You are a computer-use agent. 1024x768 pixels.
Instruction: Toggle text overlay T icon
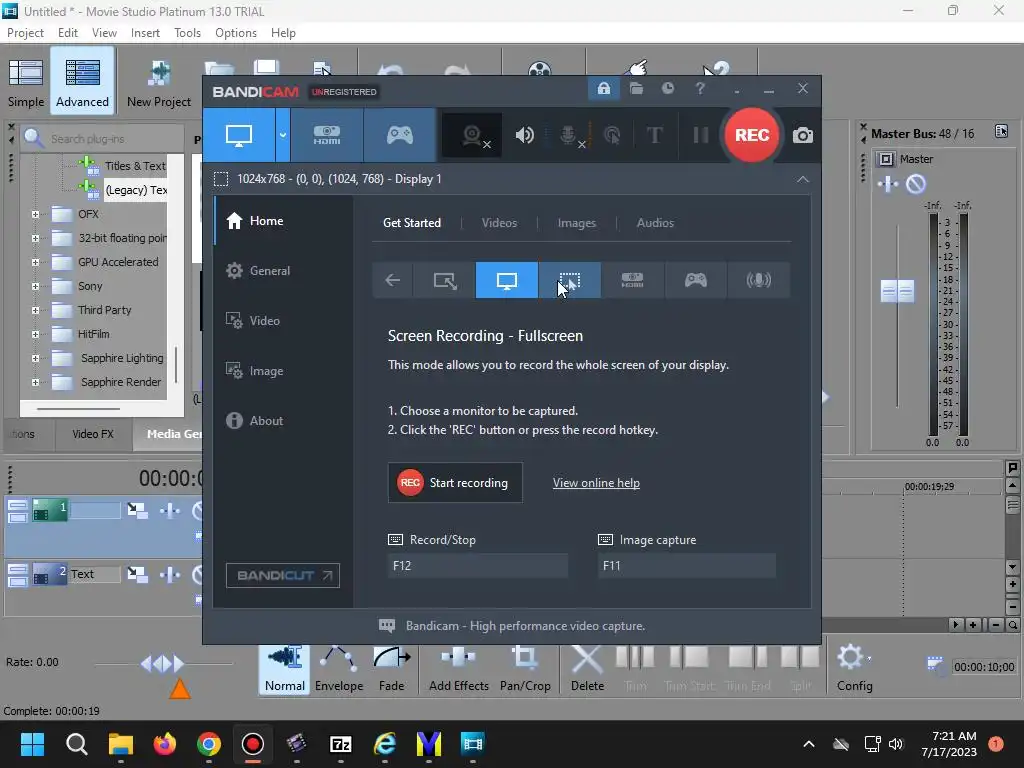pyautogui.click(x=654, y=135)
